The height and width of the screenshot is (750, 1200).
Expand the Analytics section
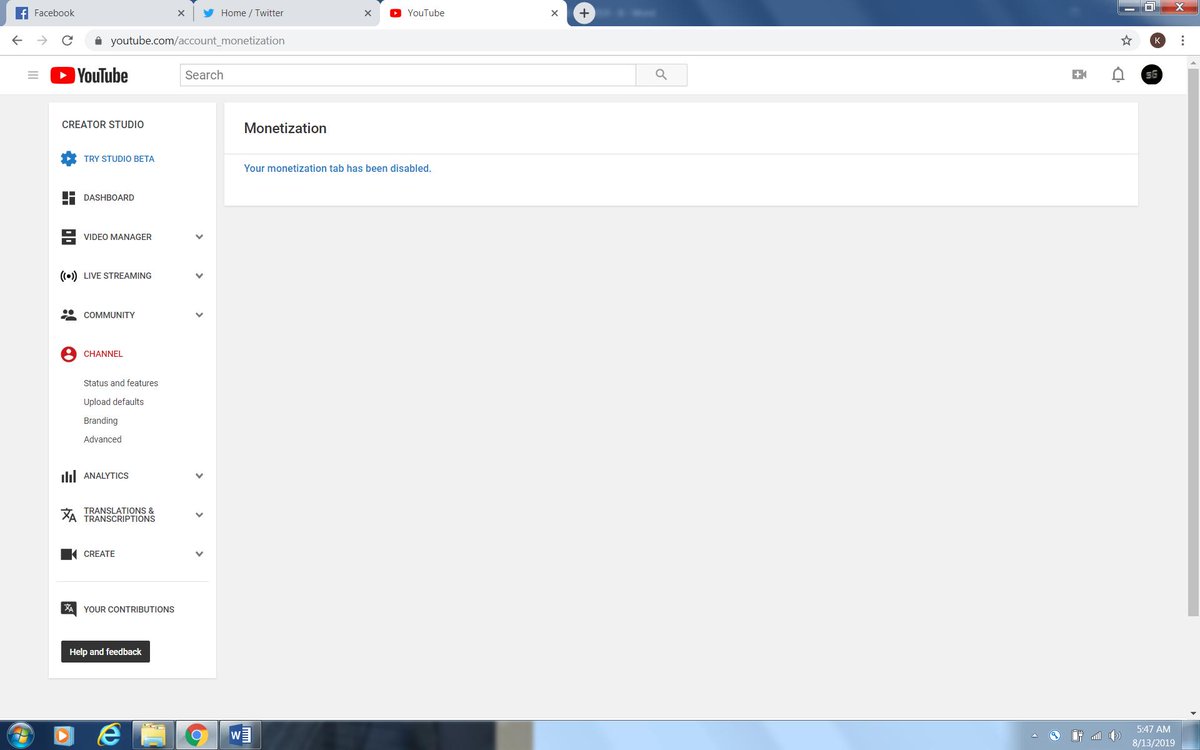click(x=199, y=476)
